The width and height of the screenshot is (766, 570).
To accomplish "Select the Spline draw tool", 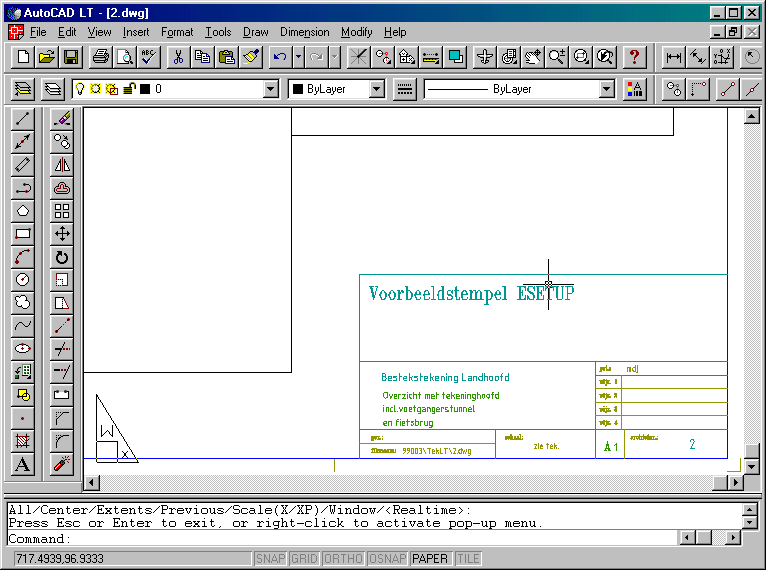I will click(22, 326).
